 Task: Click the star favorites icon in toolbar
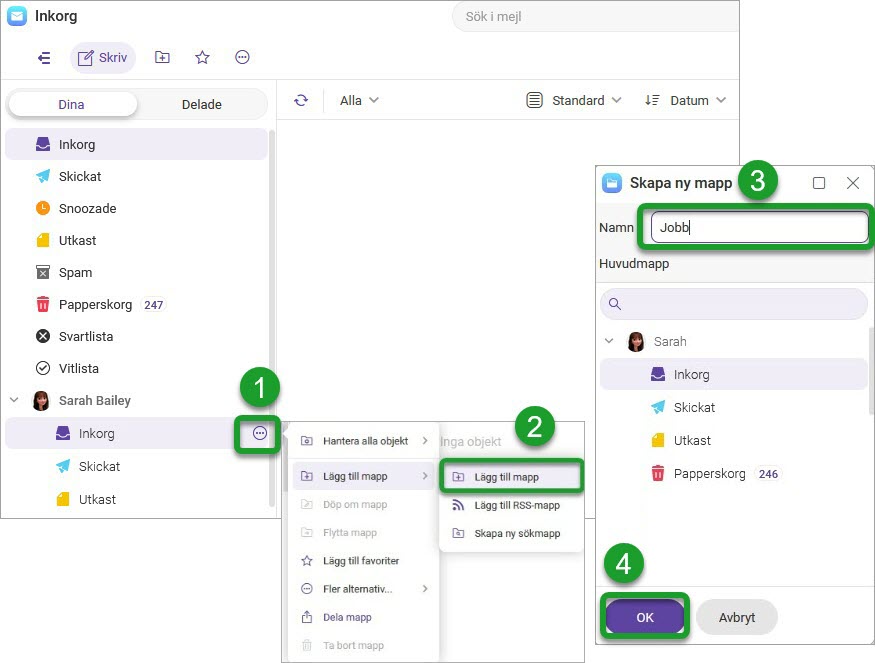click(202, 58)
